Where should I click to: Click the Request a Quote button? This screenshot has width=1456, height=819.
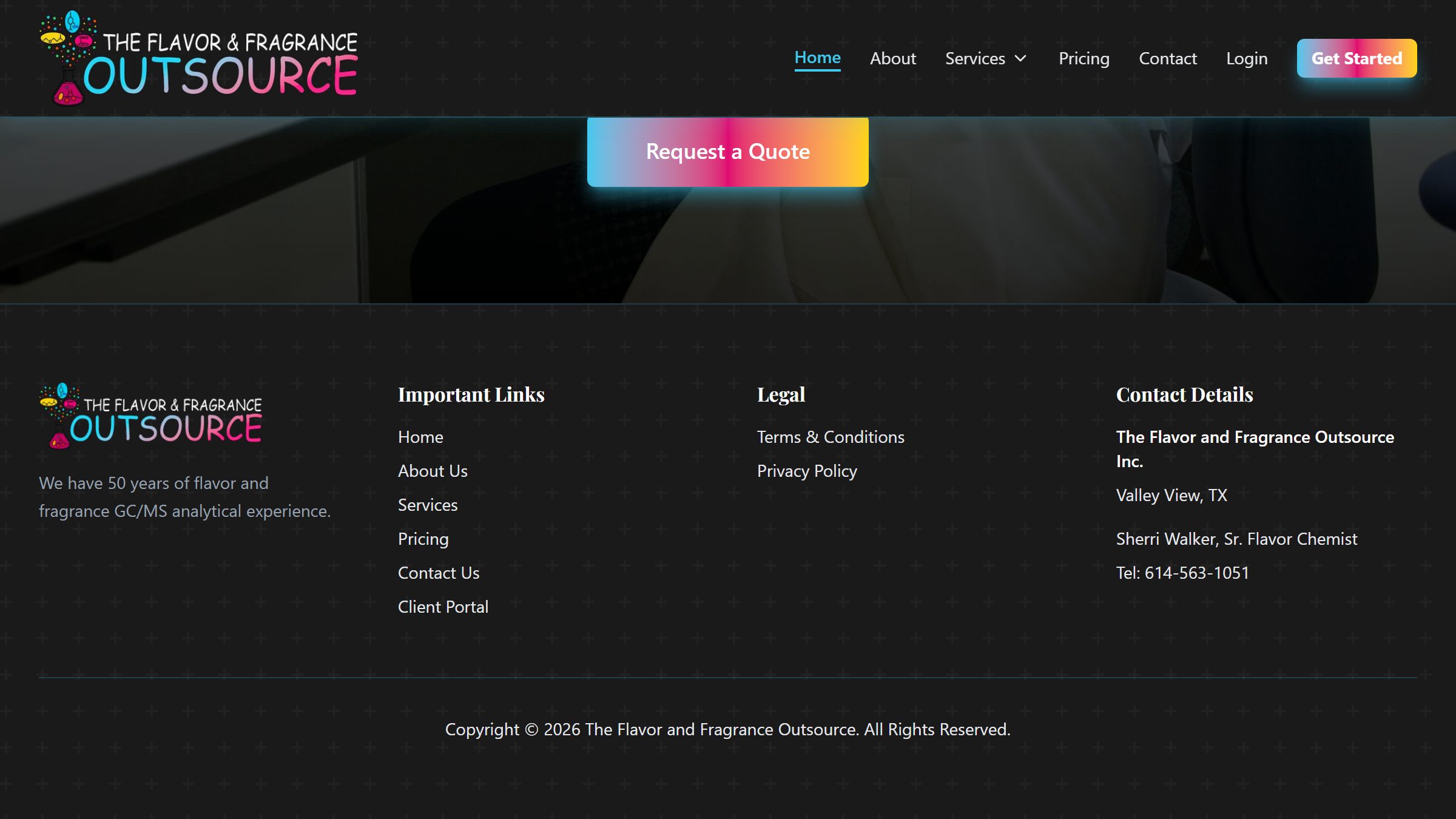tap(728, 151)
